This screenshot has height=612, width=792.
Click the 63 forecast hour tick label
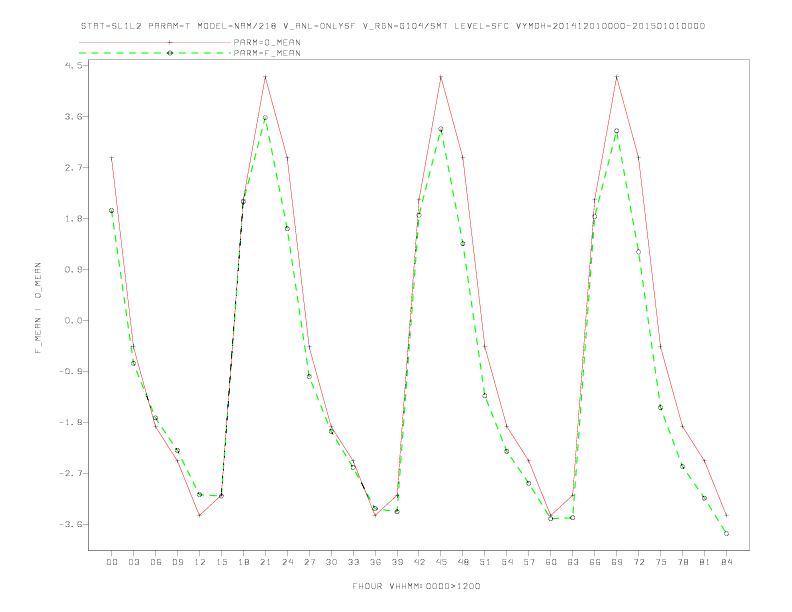(573, 562)
